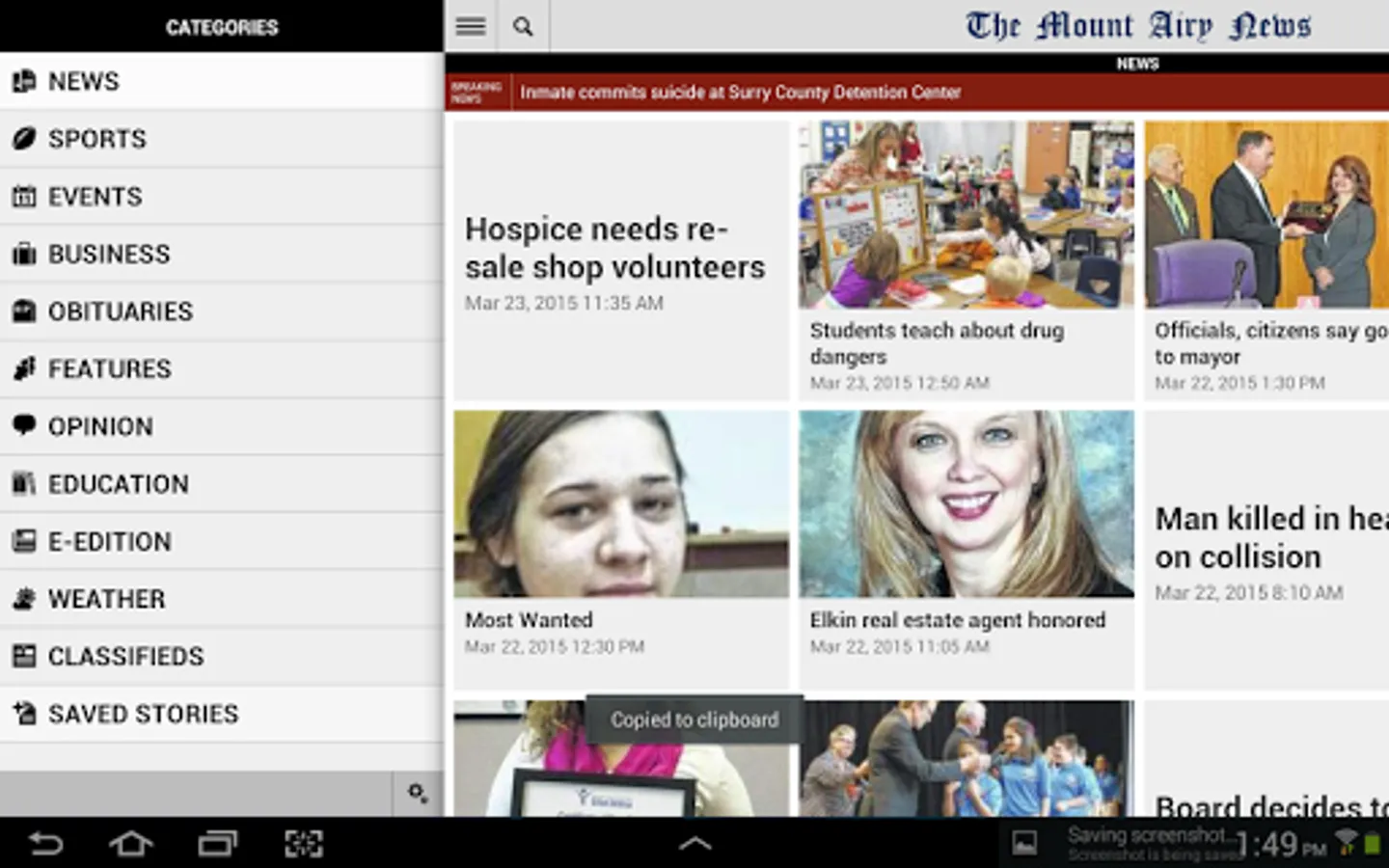This screenshot has width=1389, height=868.
Task: Tap the screenshot capture nav icon
Action: (304, 844)
